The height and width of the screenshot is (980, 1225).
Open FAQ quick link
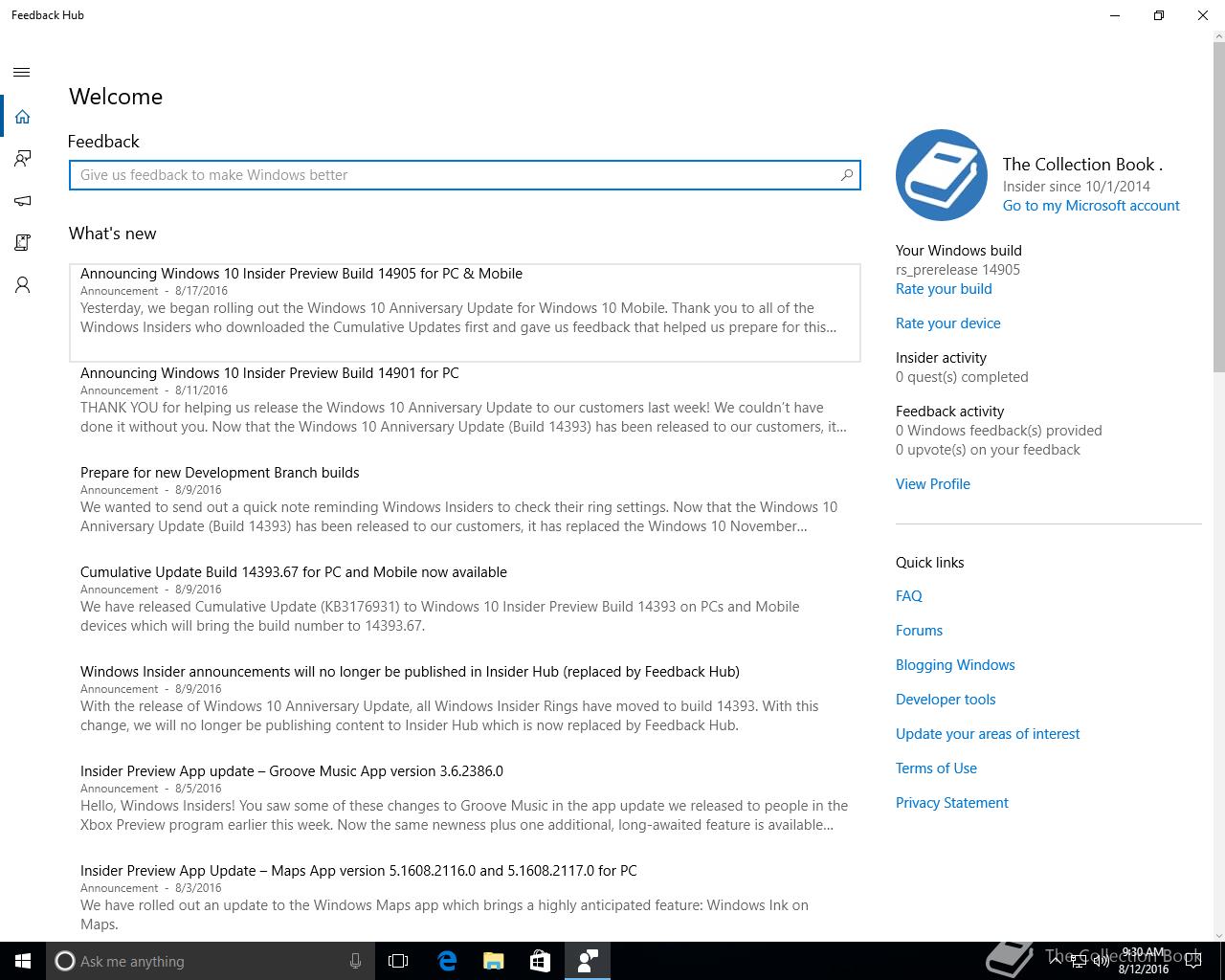pos(909,596)
